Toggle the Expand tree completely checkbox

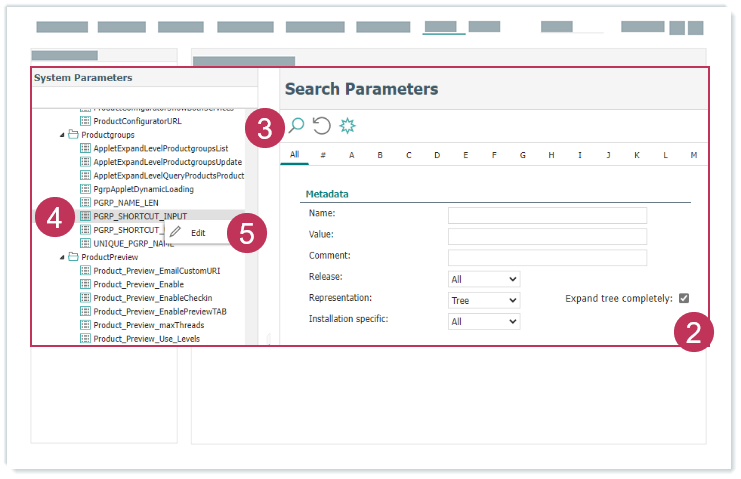[x=684, y=298]
